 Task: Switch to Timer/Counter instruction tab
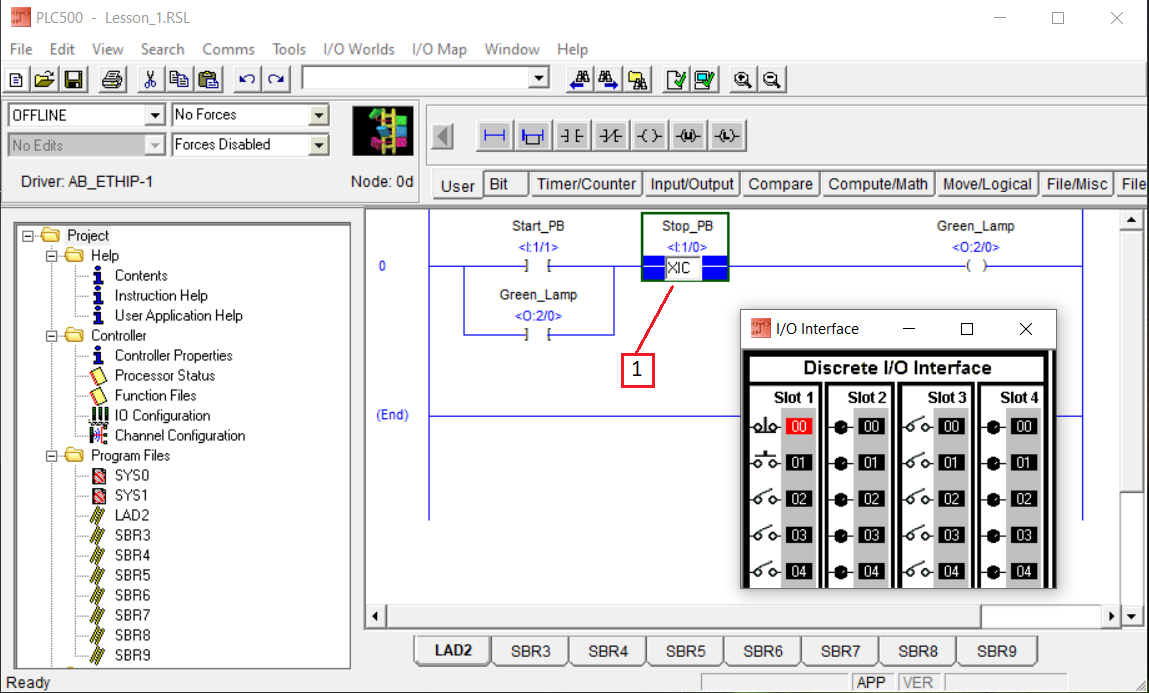point(586,184)
